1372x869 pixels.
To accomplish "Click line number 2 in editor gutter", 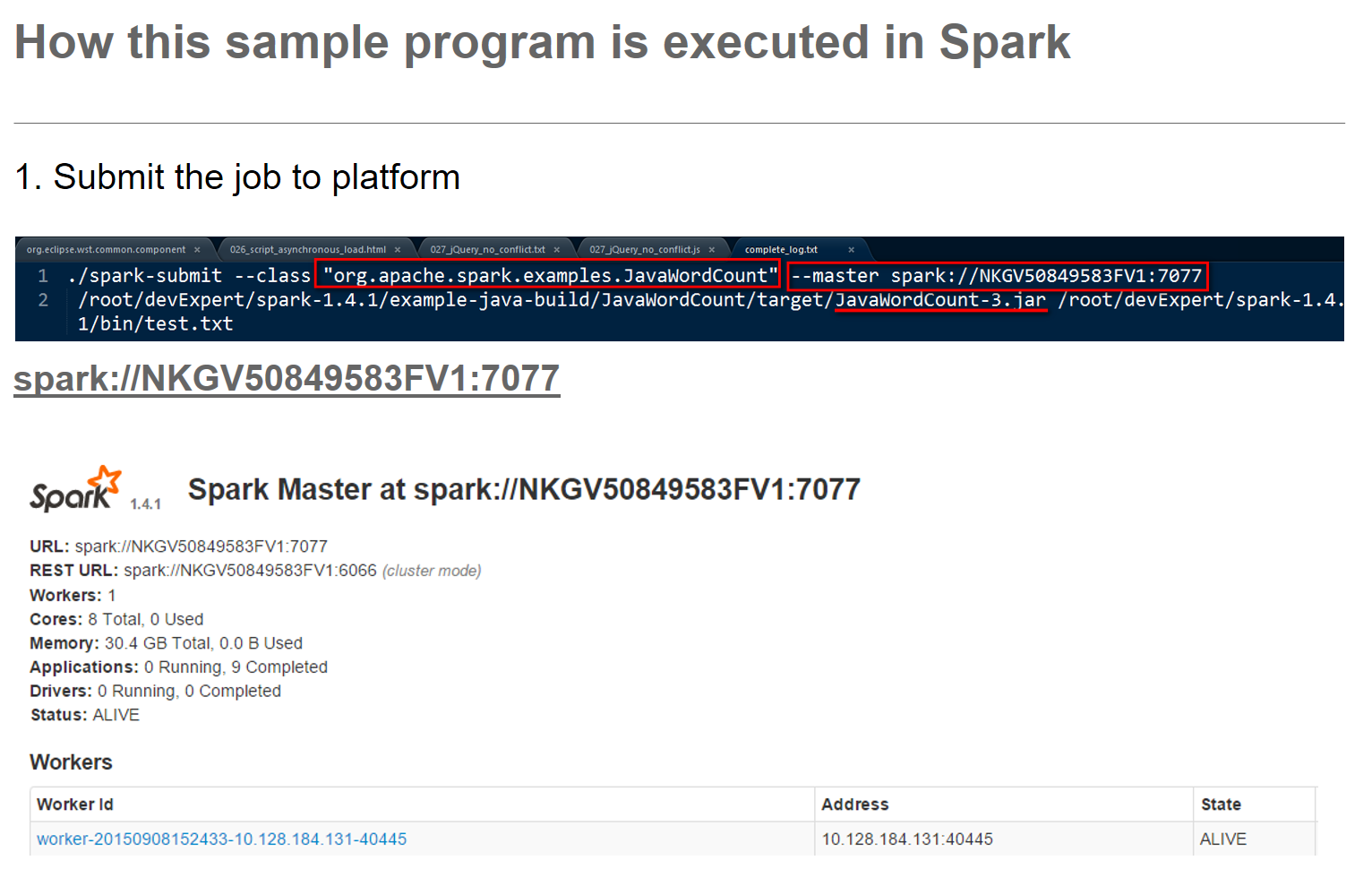I will tap(43, 300).
